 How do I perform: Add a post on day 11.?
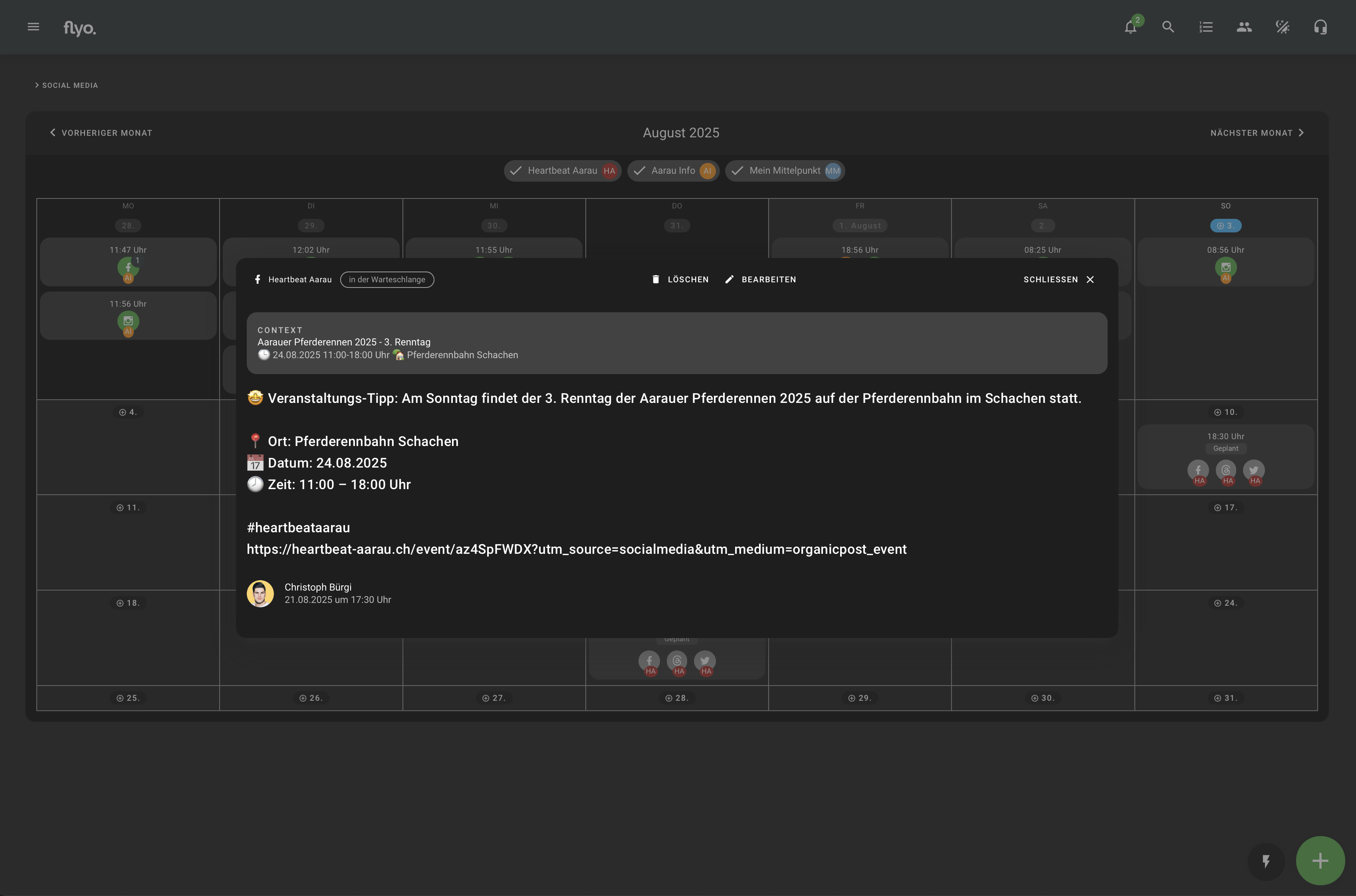coord(128,507)
